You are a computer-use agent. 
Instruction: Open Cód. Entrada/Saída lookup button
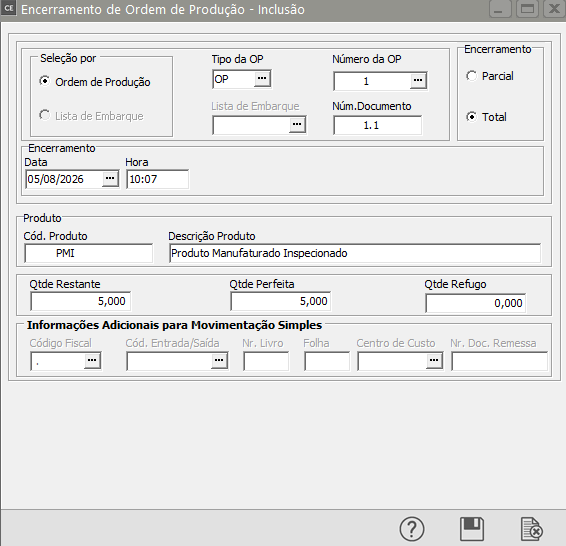(x=219, y=361)
